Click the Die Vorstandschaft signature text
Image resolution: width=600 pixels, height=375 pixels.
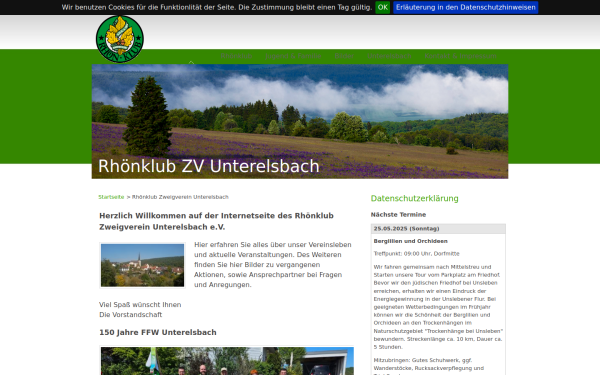pyautogui.click(x=130, y=315)
